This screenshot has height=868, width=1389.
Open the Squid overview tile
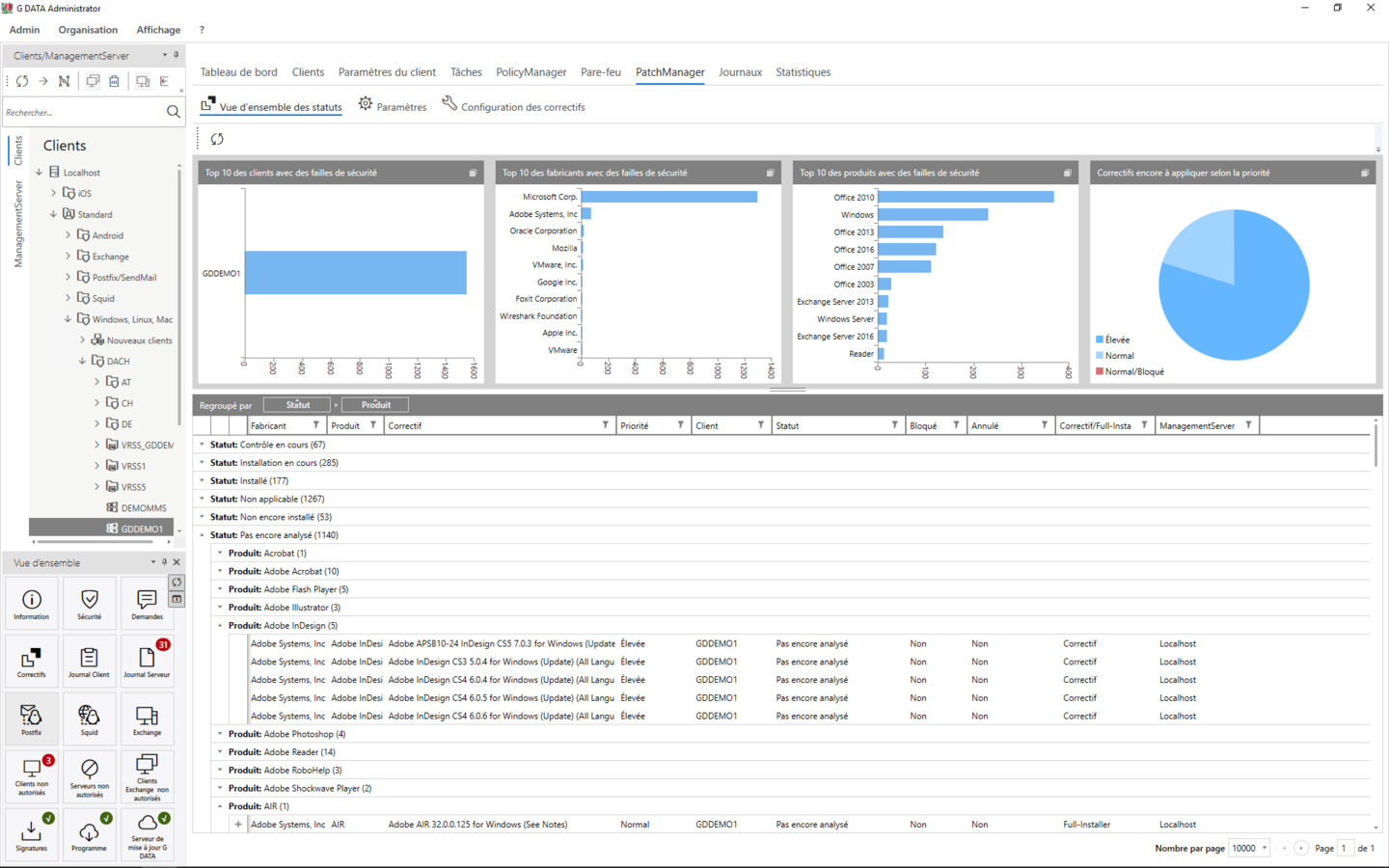point(90,719)
